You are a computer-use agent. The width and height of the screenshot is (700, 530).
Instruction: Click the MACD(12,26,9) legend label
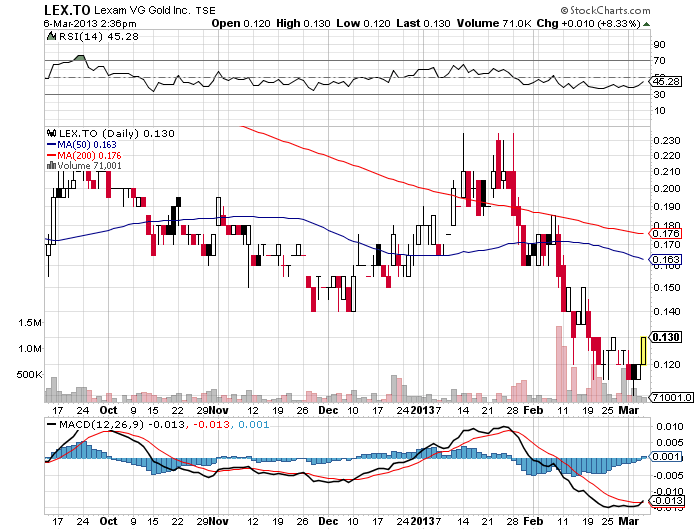tap(101, 424)
